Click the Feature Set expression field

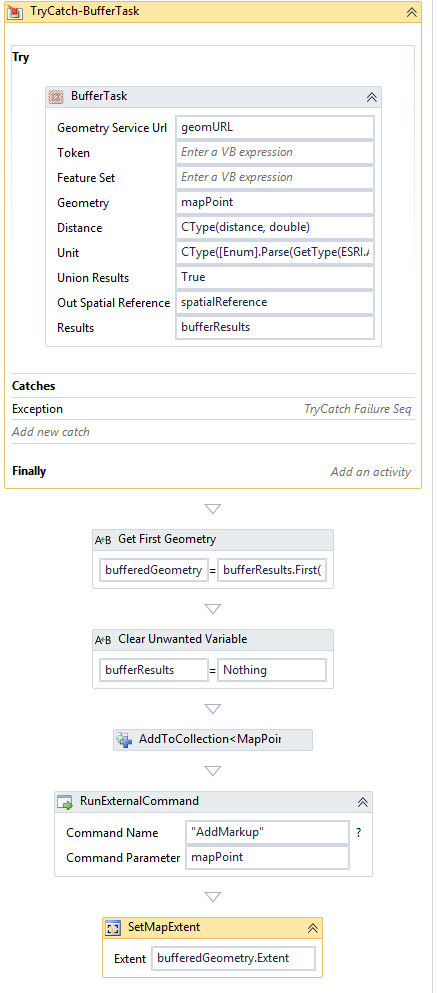click(275, 177)
